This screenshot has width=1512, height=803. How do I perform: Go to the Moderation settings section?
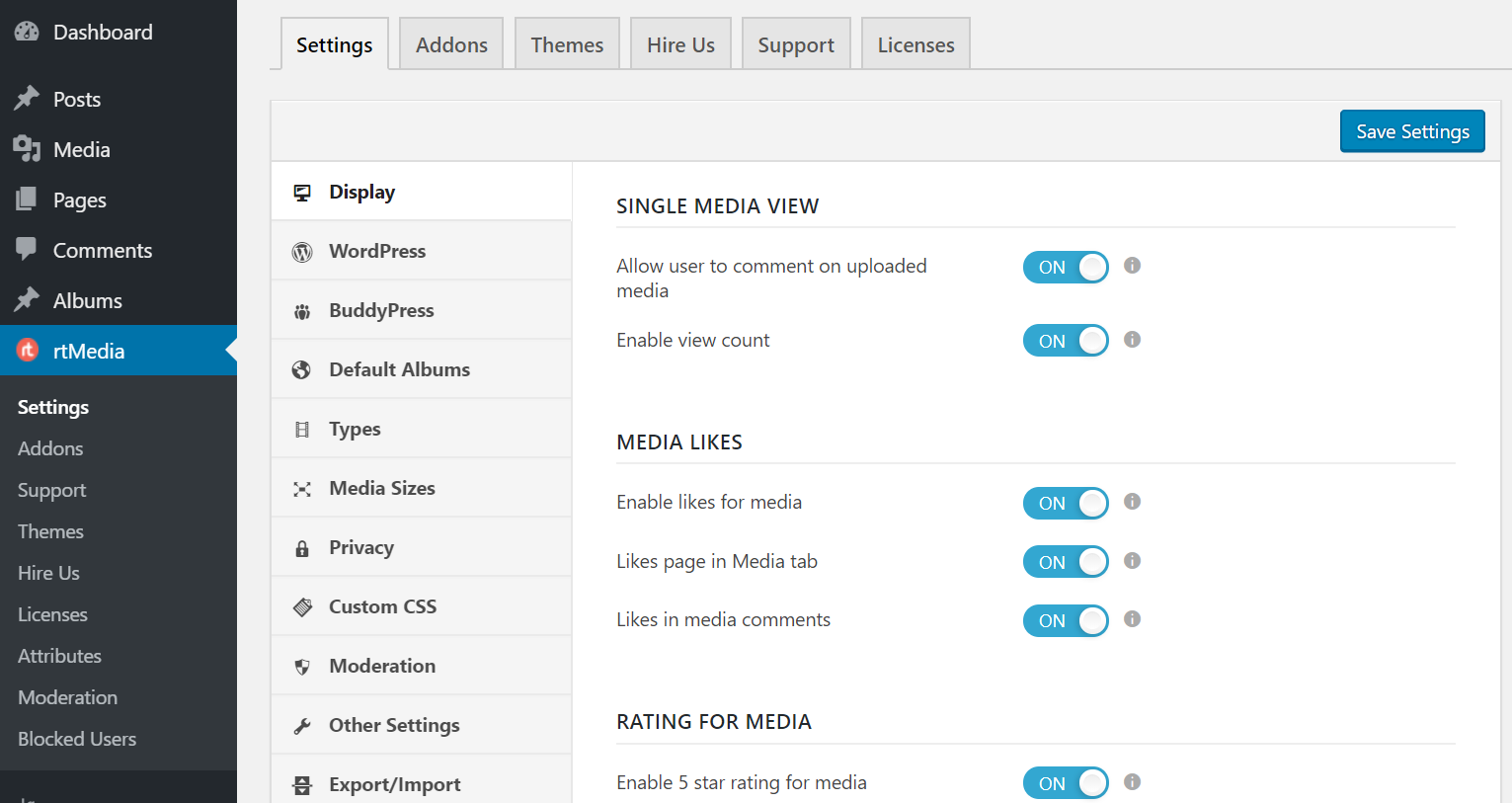(382, 665)
